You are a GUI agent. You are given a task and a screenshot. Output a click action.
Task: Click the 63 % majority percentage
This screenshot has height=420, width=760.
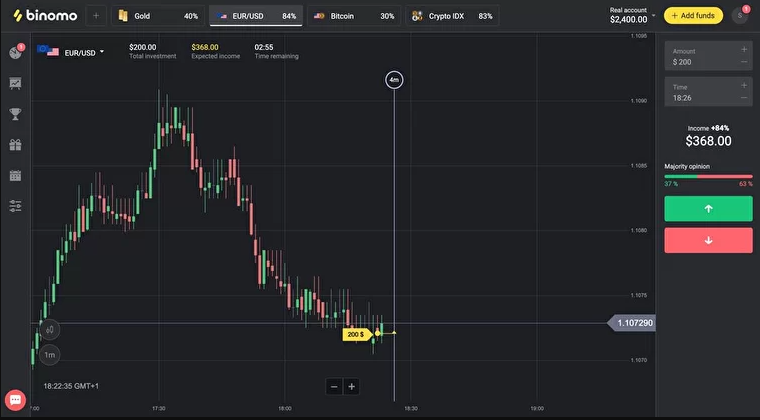tap(746, 184)
